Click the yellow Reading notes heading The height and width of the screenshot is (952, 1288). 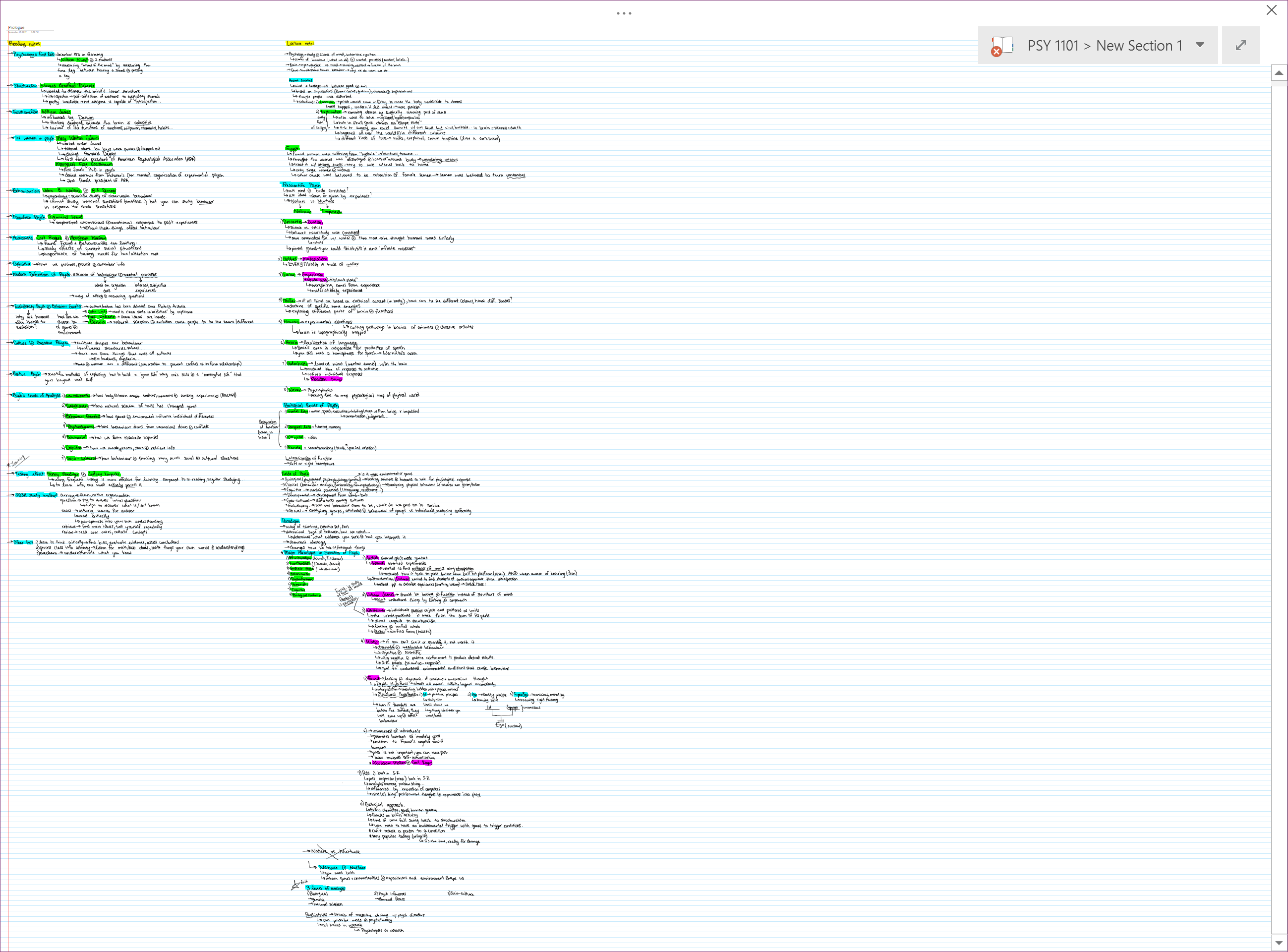click(x=24, y=44)
